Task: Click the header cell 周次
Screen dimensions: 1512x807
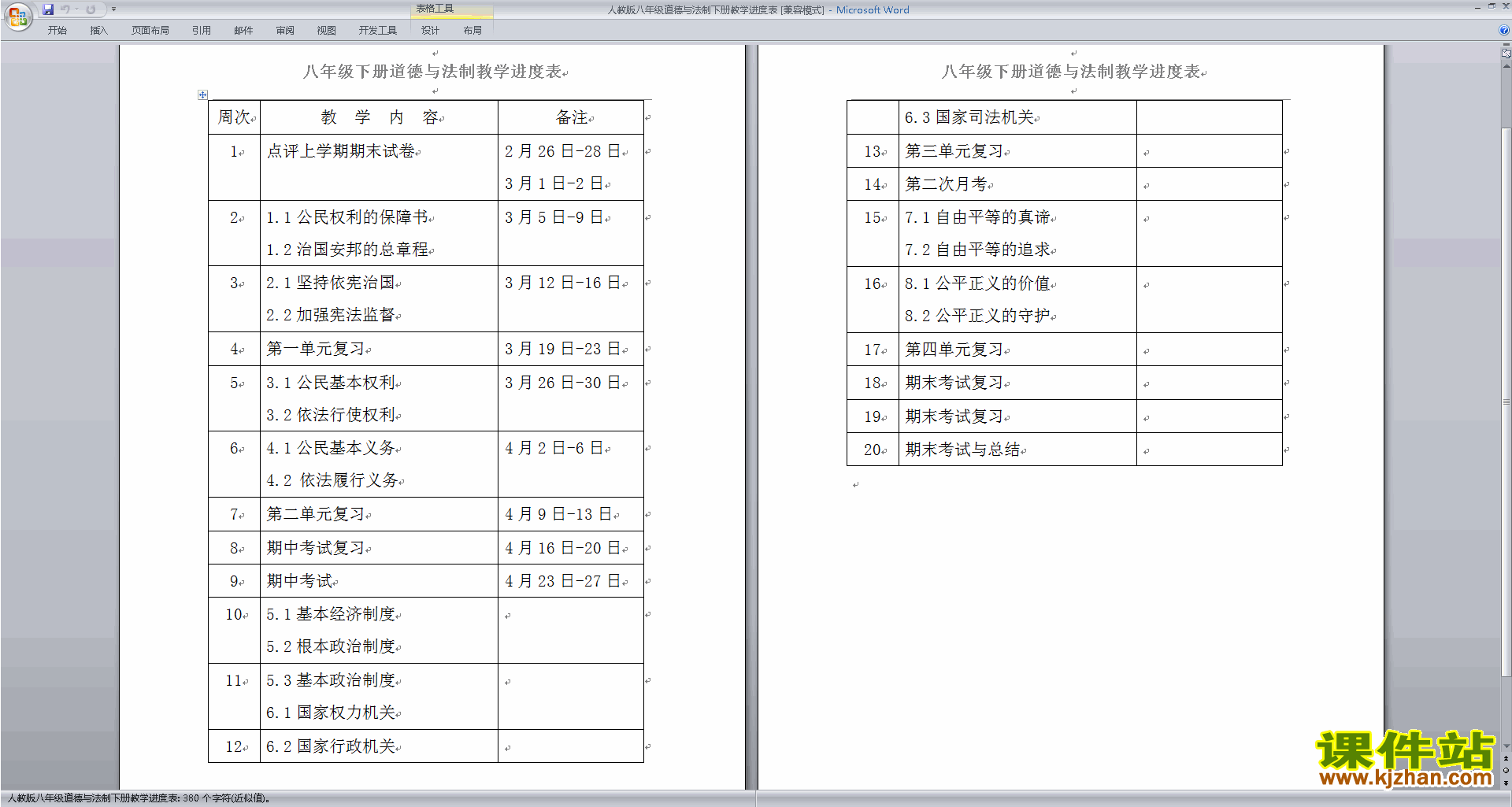Action: (x=235, y=117)
